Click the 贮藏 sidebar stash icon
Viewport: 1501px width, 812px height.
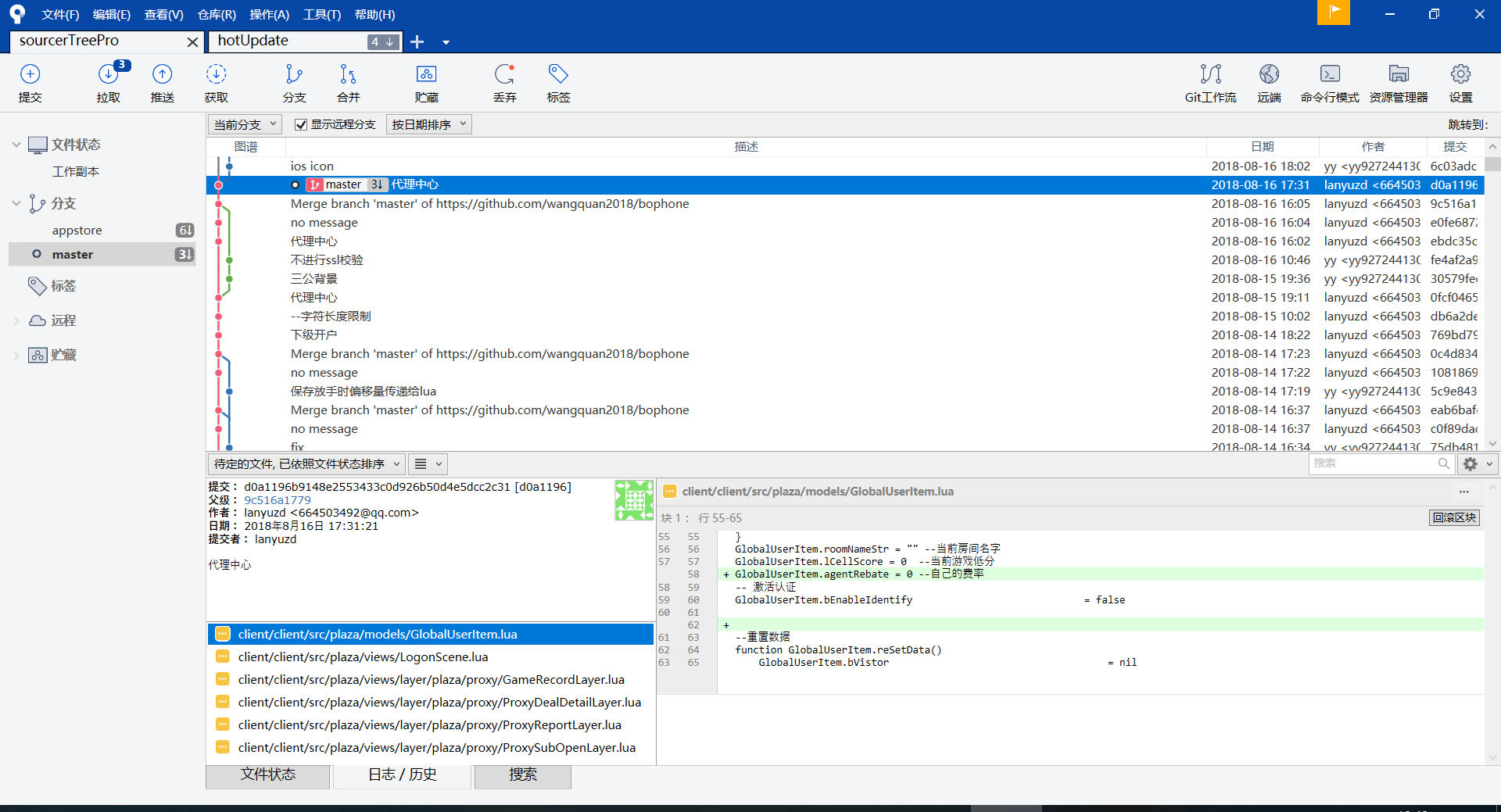click(38, 355)
